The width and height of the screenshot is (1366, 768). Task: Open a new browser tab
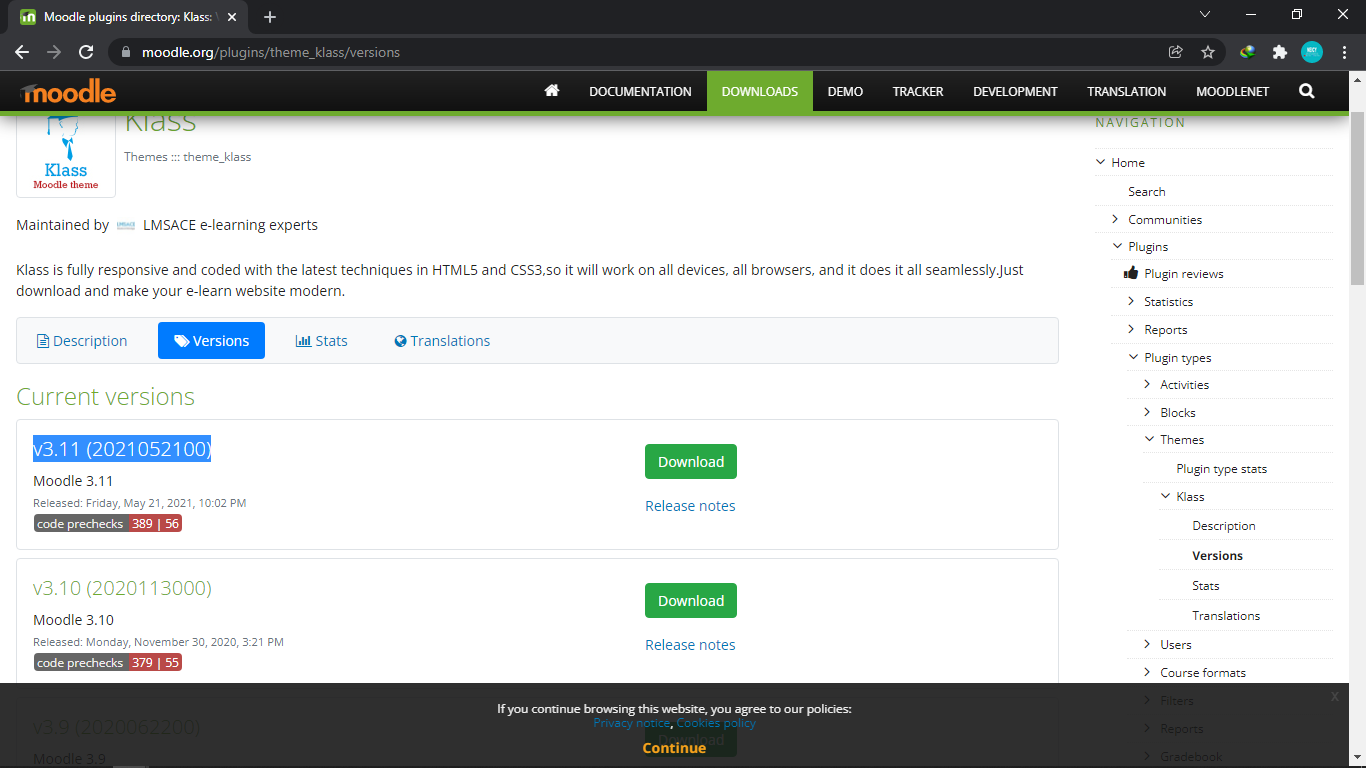click(x=270, y=17)
